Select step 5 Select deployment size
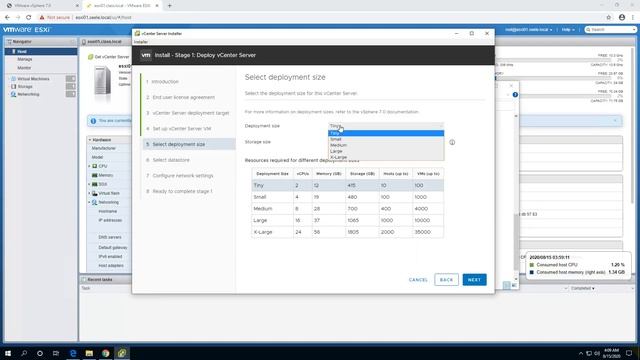The height and width of the screenshot is (360, 640). pos(189,144)
